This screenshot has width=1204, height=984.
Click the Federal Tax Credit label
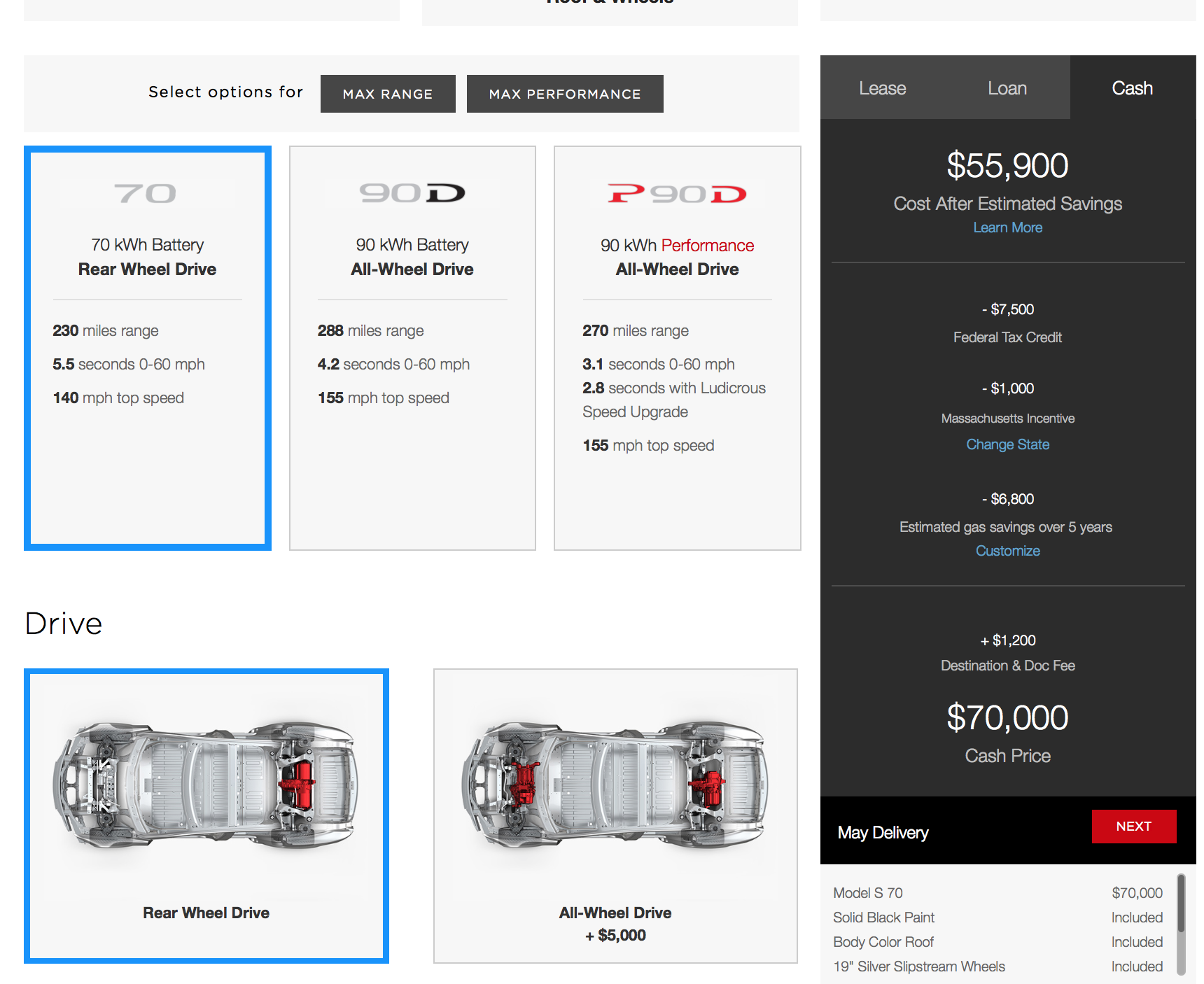[1008, 337]
